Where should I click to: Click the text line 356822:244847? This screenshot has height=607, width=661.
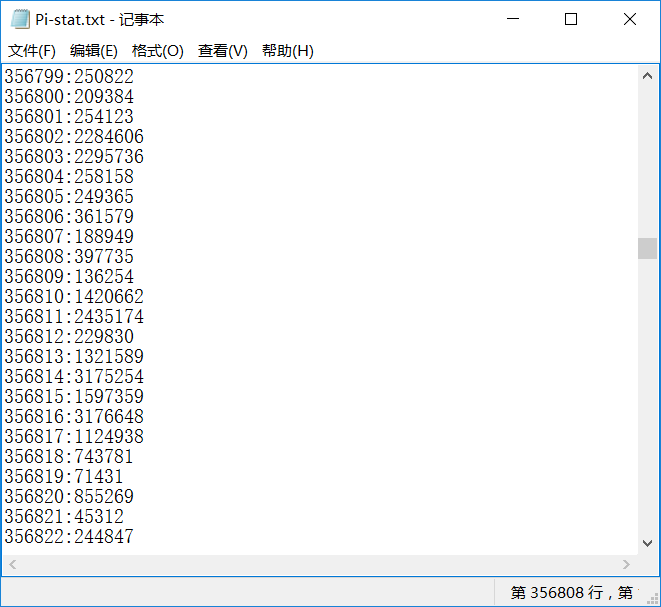[69, 537]
